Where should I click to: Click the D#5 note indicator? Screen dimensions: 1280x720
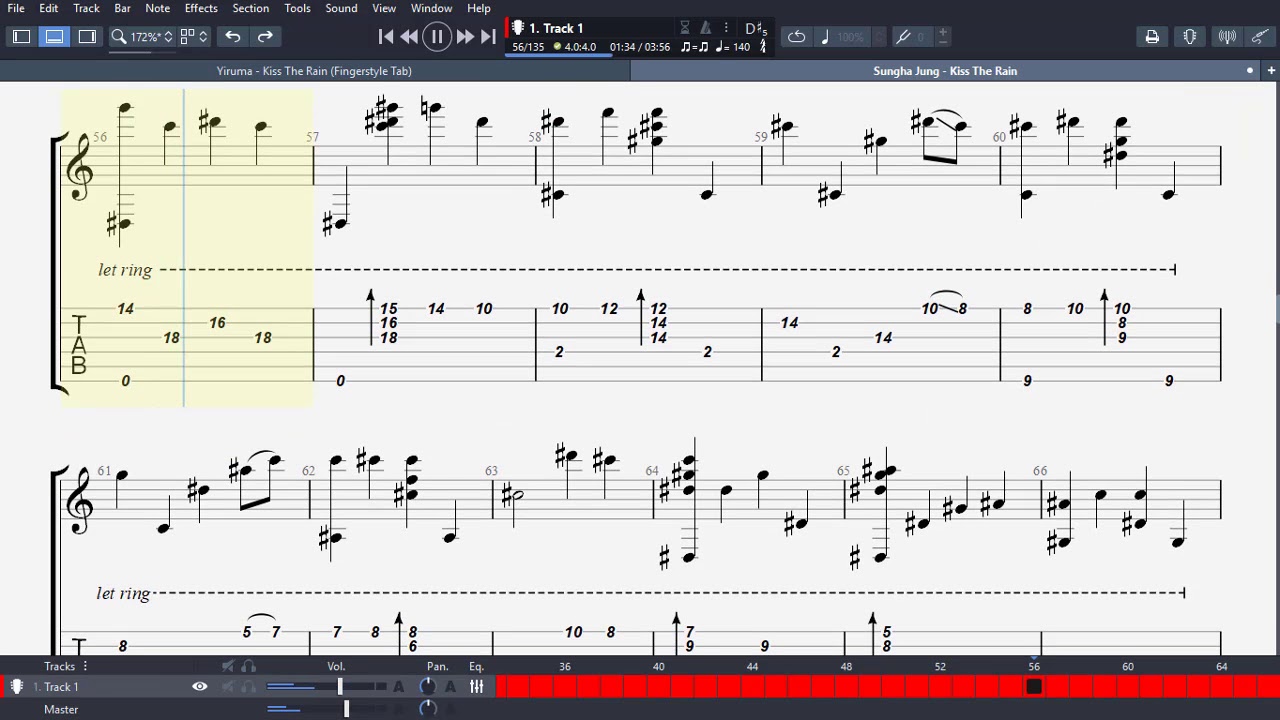tap(756, 28)
